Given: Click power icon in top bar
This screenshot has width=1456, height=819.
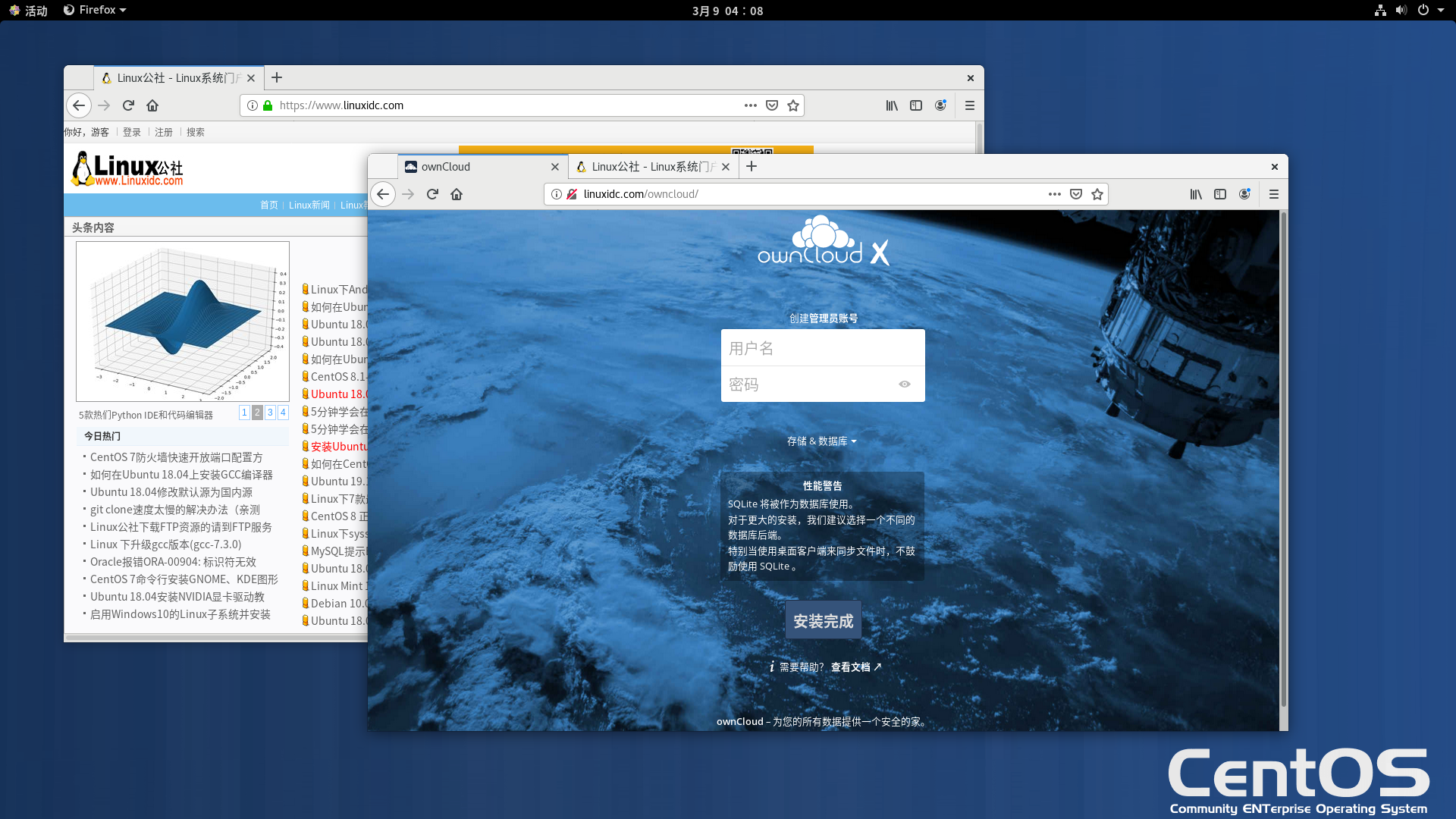Looking at the screenshot, I should pos(1423,10).
